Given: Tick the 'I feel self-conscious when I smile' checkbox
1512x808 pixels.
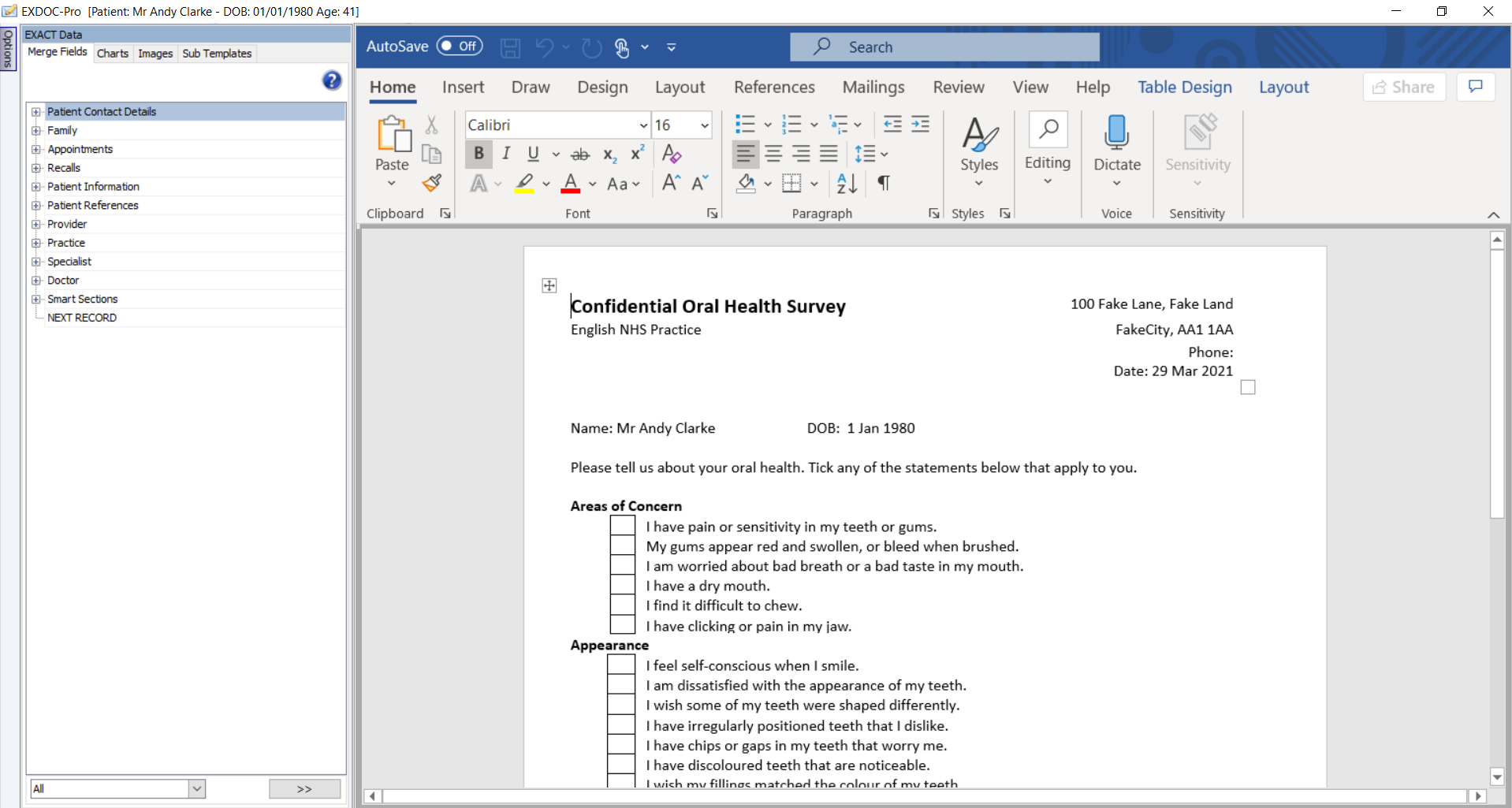Looking at the screenshot, I should [620, 665].
